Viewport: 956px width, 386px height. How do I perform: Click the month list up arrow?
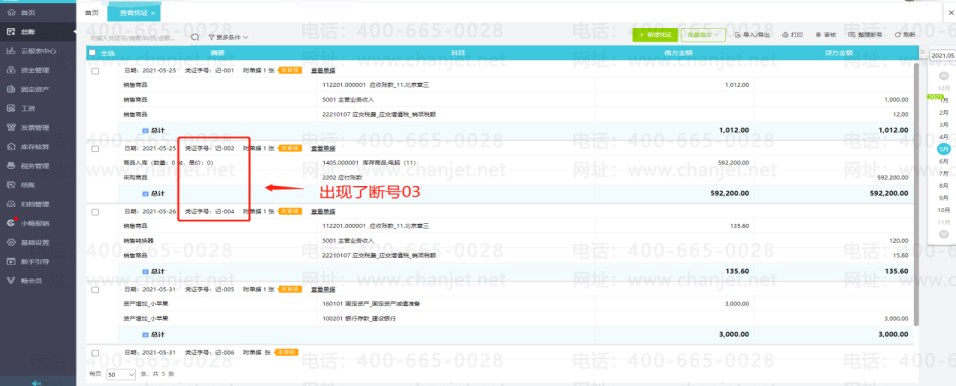pyautogui.click(x=944, y=76)
